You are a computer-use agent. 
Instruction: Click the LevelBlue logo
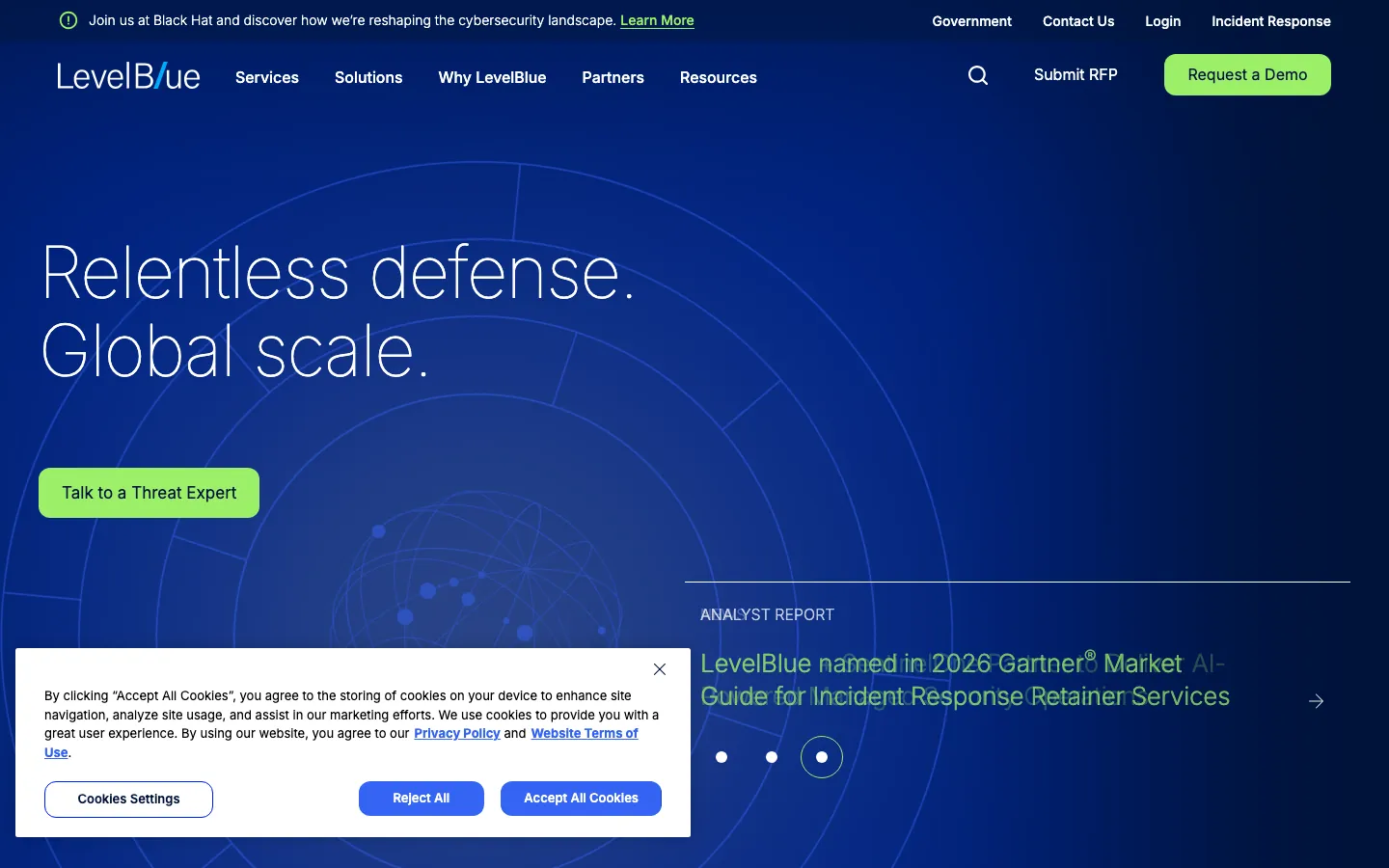pos(128,76)
